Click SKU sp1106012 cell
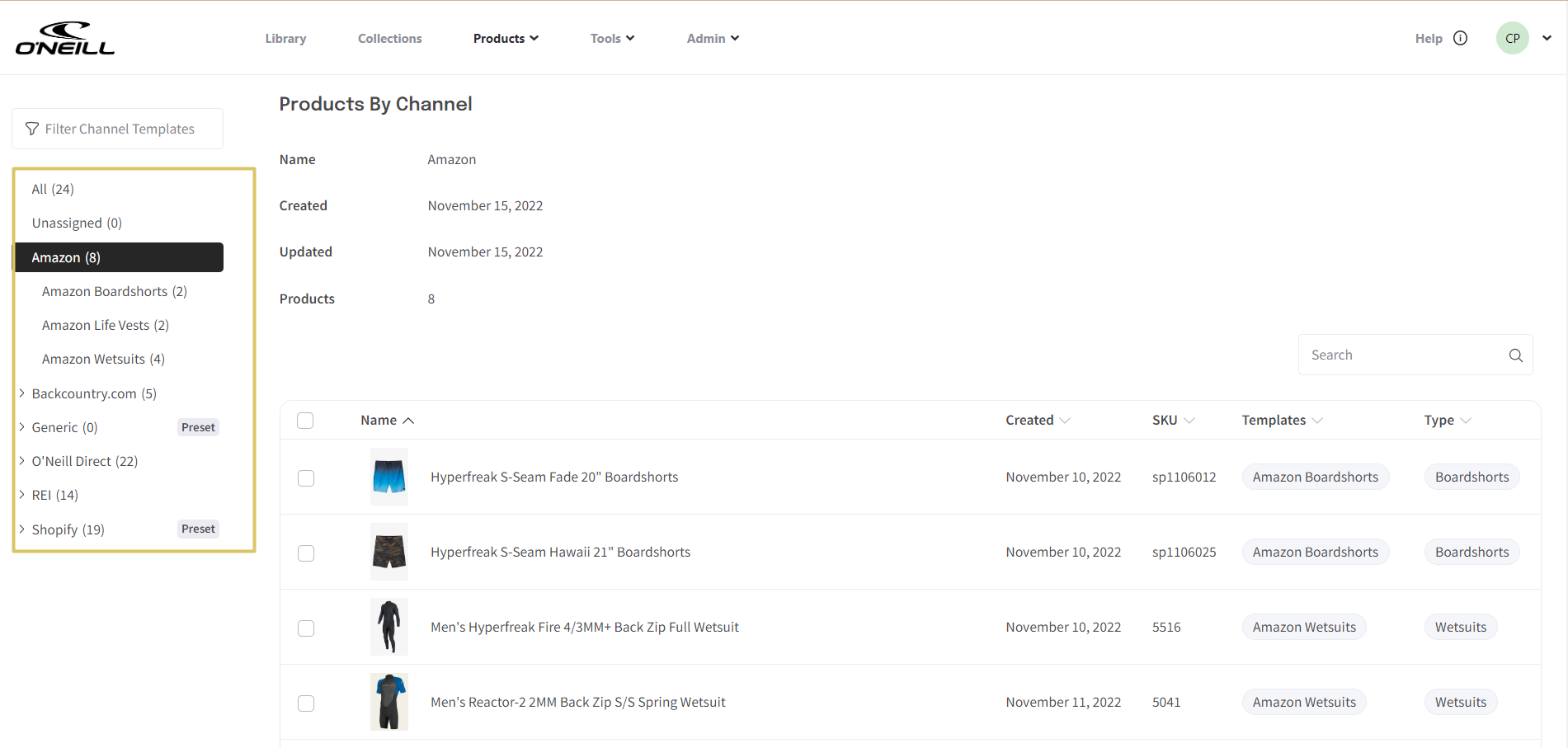This screenshot has width=1568, height=748. tap(1184, 477)
